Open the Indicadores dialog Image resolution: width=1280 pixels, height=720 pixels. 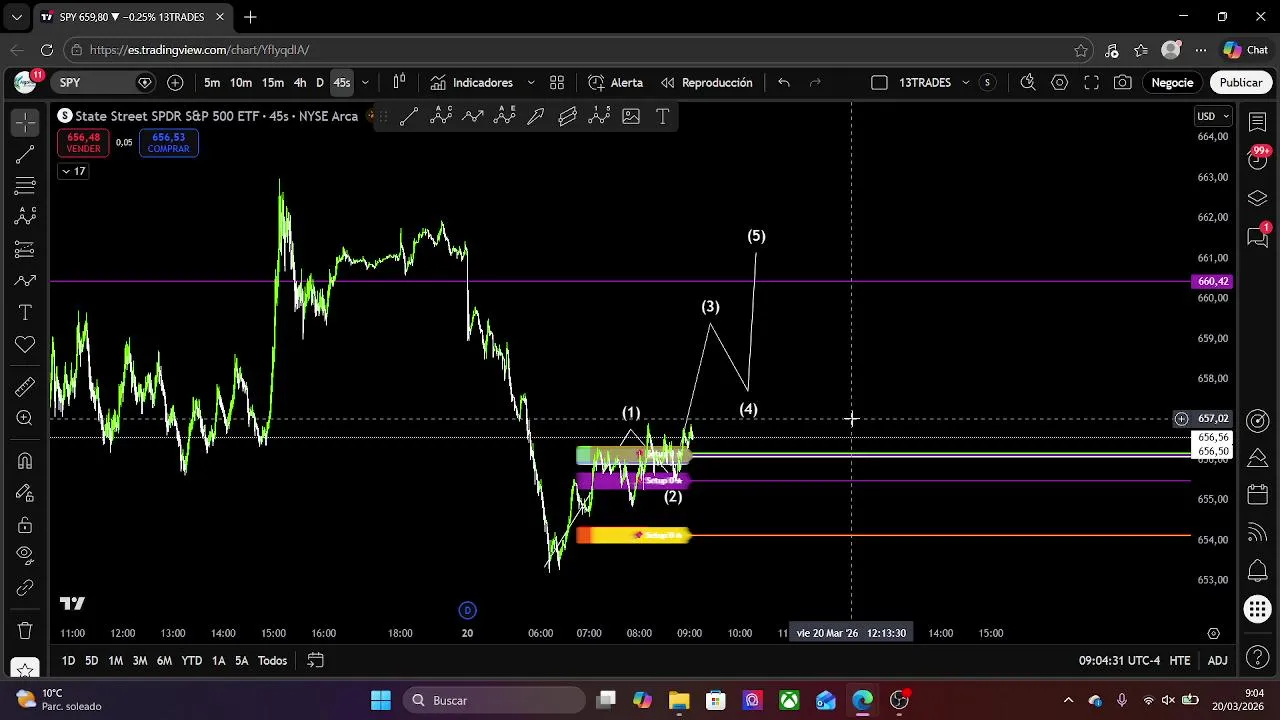(472, 83)
